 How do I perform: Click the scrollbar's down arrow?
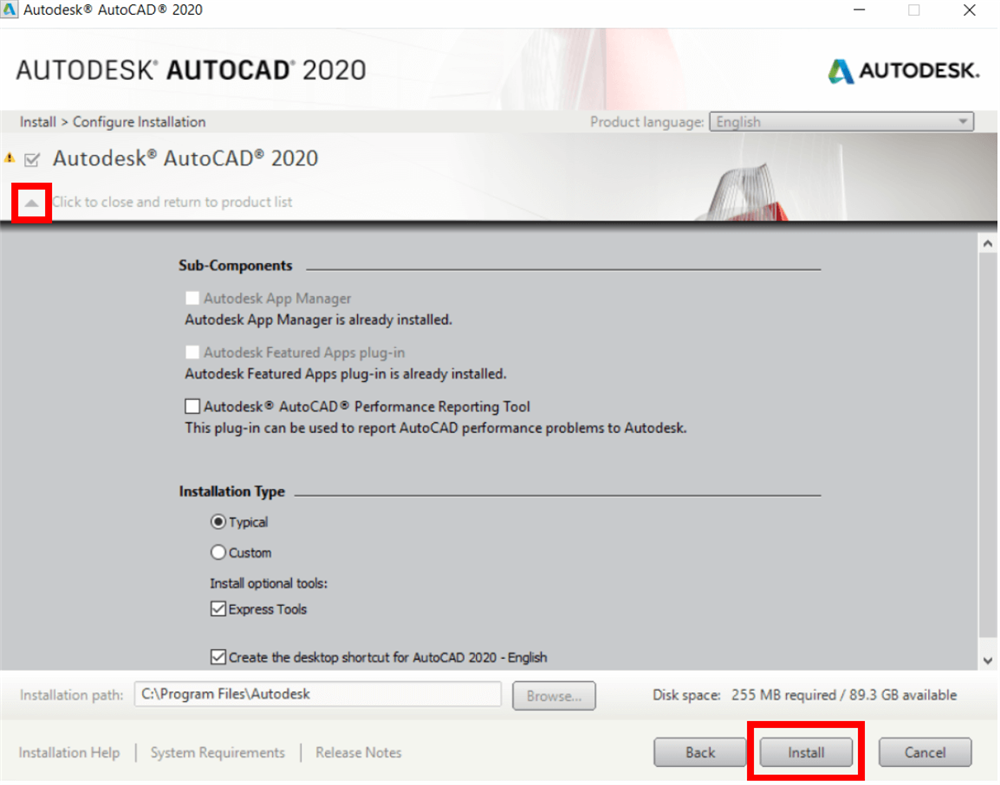pos(987,661)
